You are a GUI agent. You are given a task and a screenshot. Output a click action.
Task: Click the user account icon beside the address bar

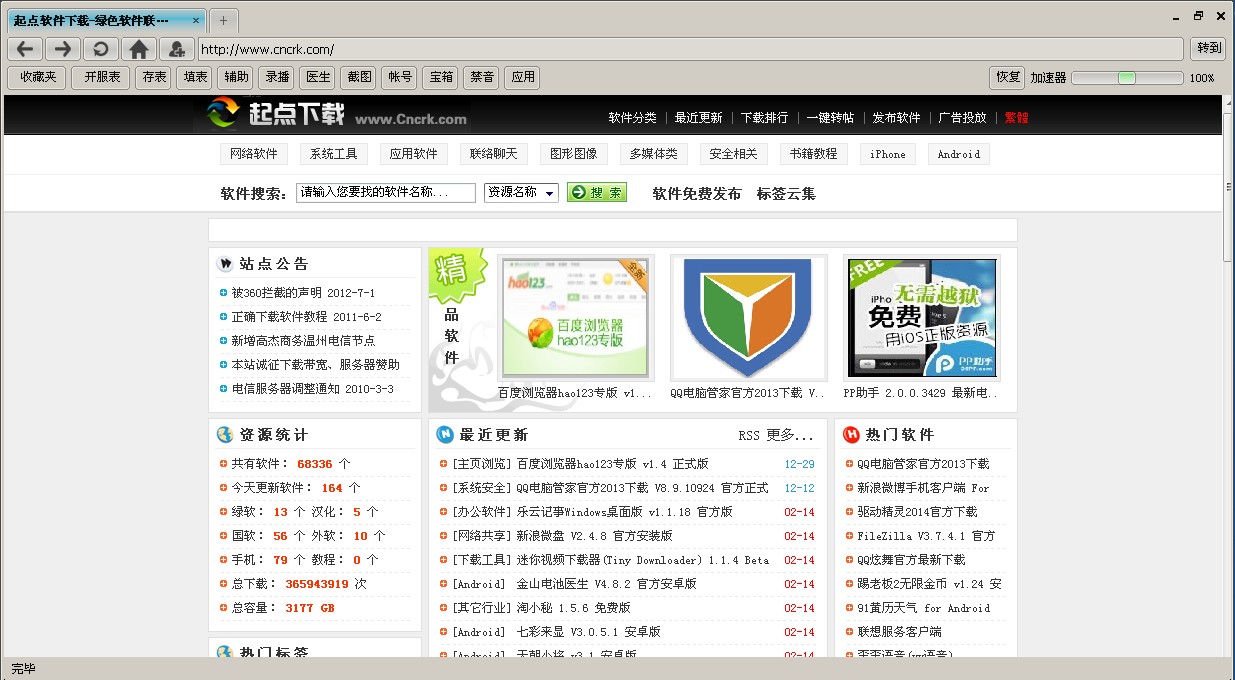pyautogui.click(x=176, y=48)
